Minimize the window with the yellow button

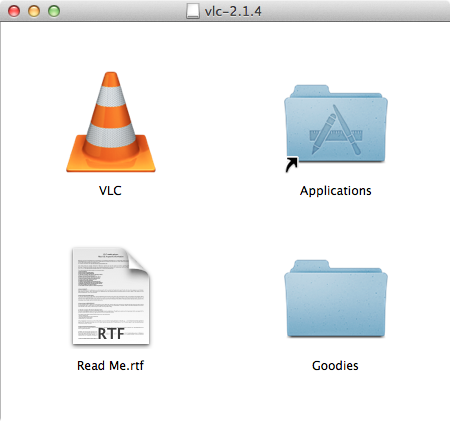point(34,11)
